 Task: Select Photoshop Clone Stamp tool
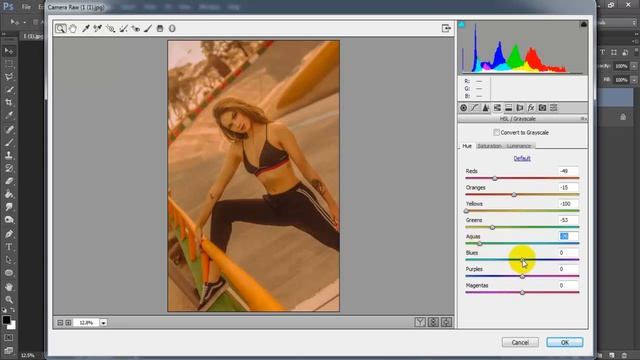coord(9,155)
